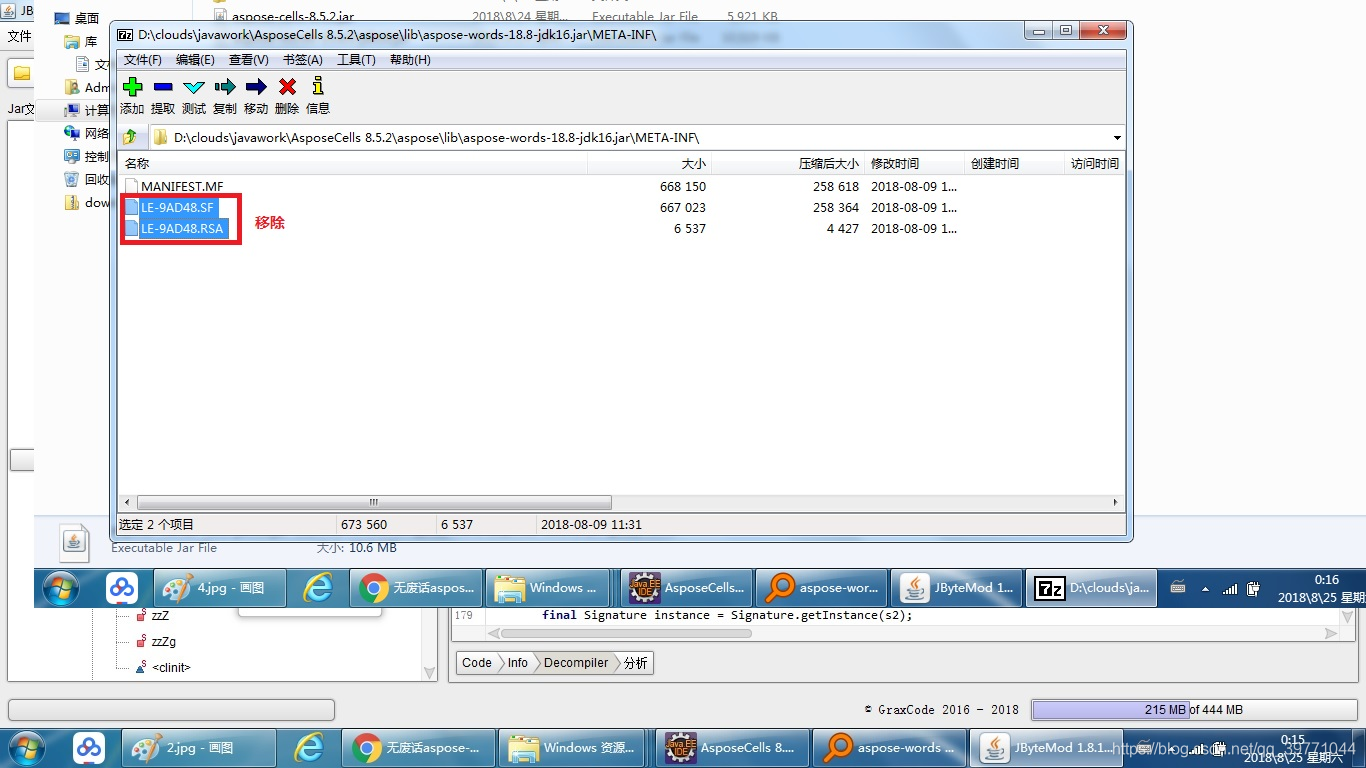Screen dimensions: 1366x768
Task: Click the Copy (复制) toolbar icon
Action: click(225, 87)
